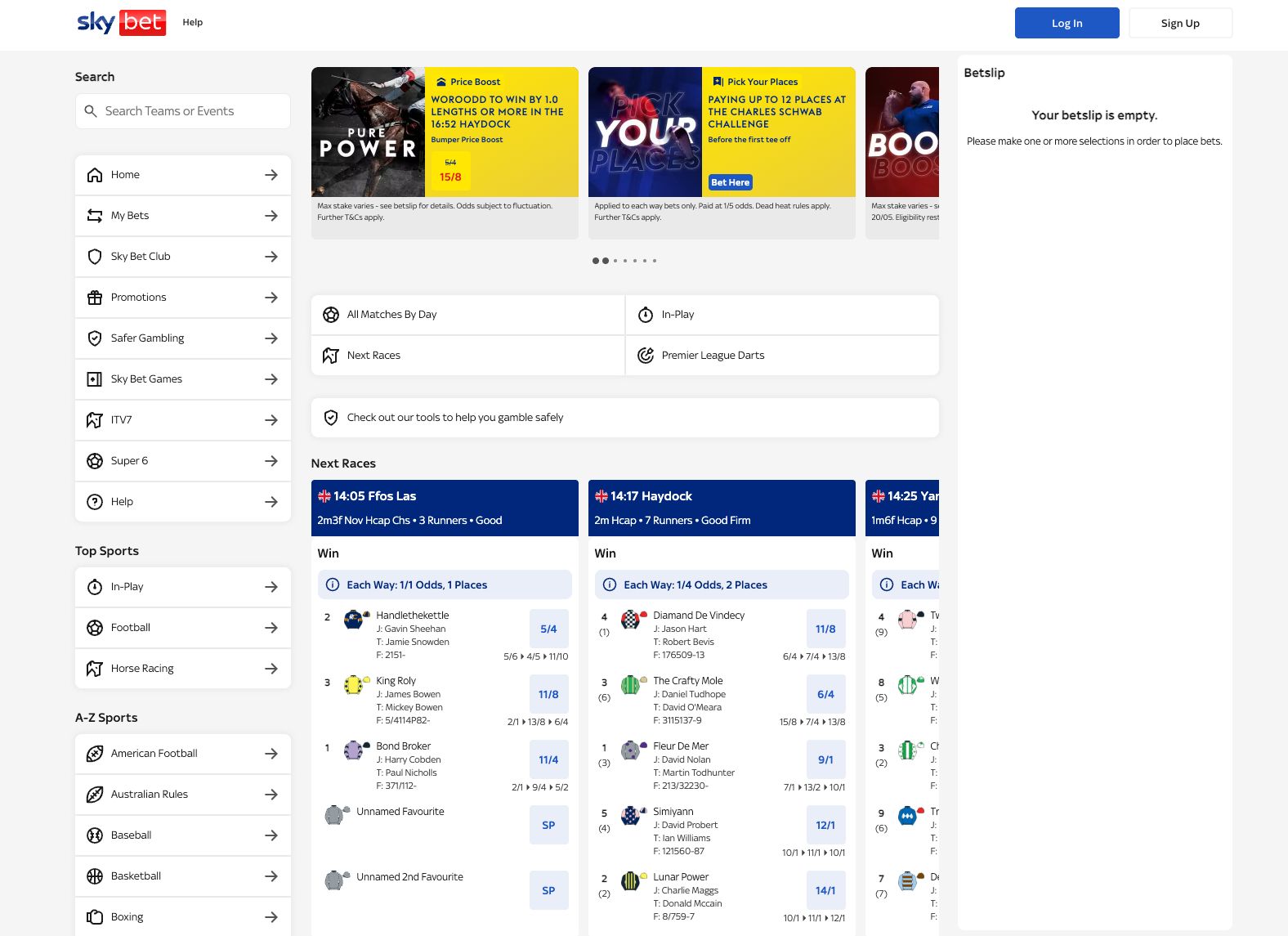This screenshot has width=1288, height=936.
Task: Click the ITV7 horse icon
Action: 95,420
